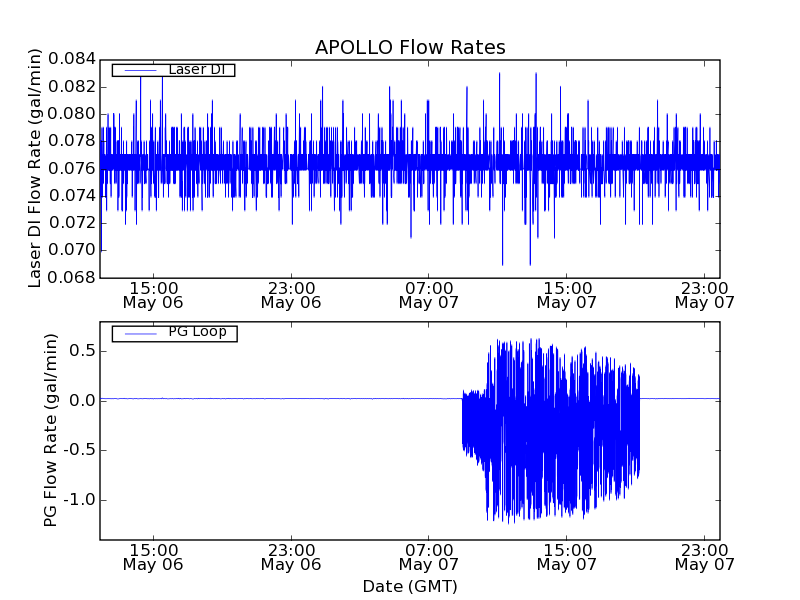The image size is (800, 600).
Task: Click the "15:00 May 07" label under the bottom plot
Action: pos(567,557)
